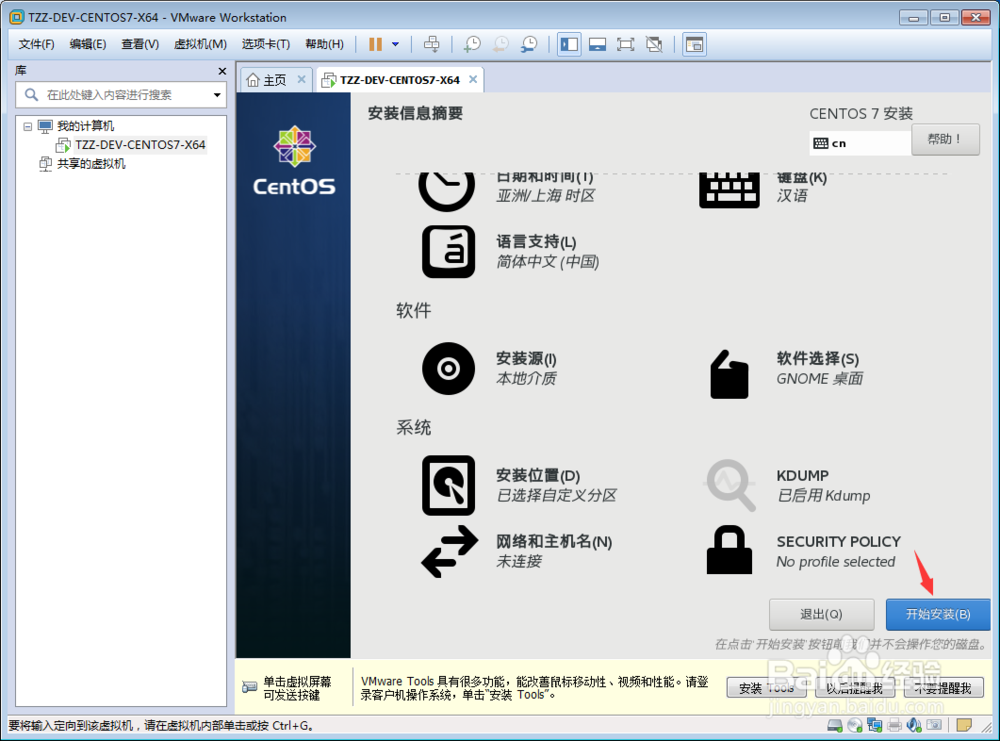The height and width of the screenshot is (741, 1000).
Task: Select 我的计算机 in the library tree
Action: (x=85, y=126)
